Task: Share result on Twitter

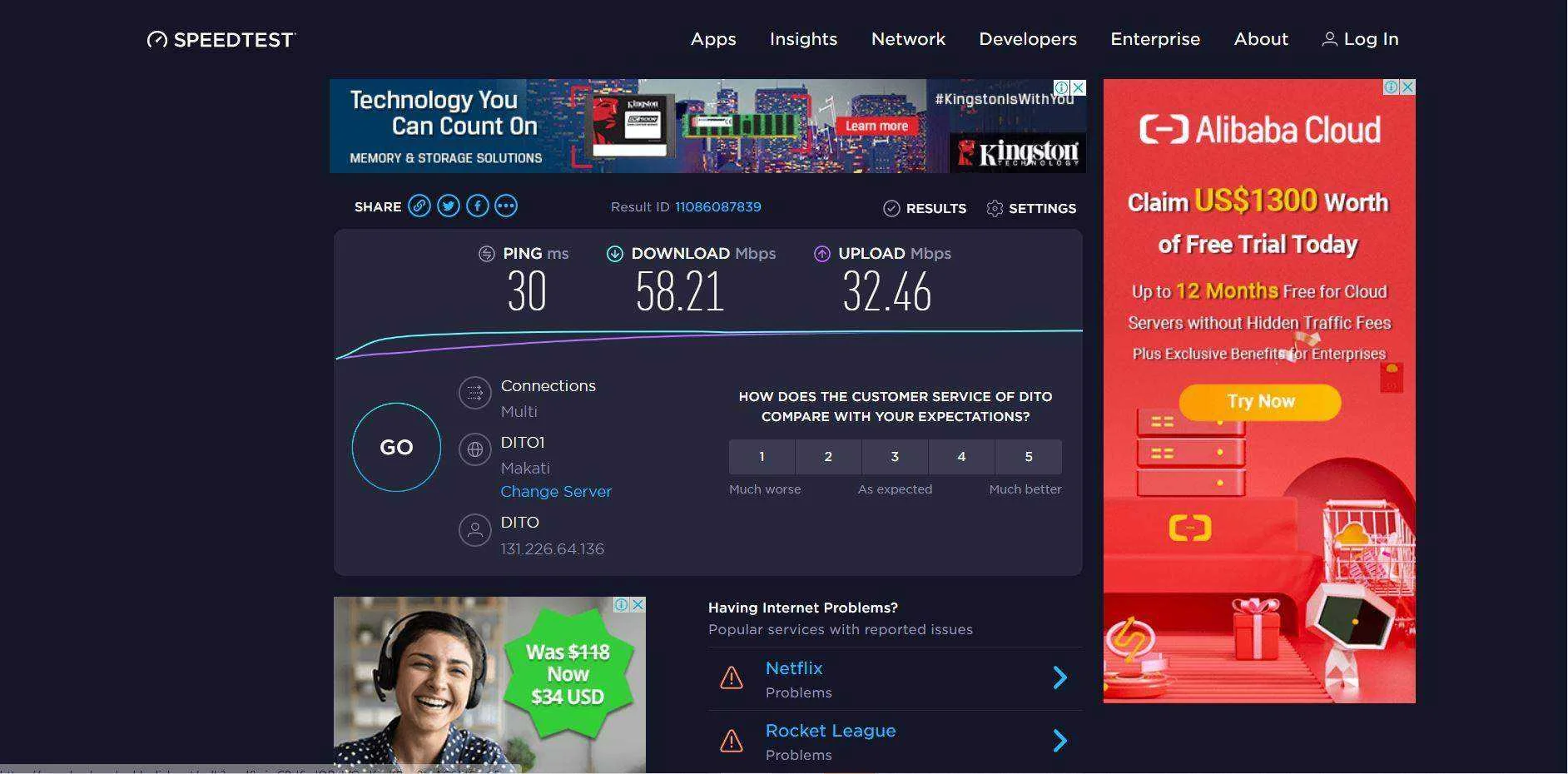Action: [449, 206]
